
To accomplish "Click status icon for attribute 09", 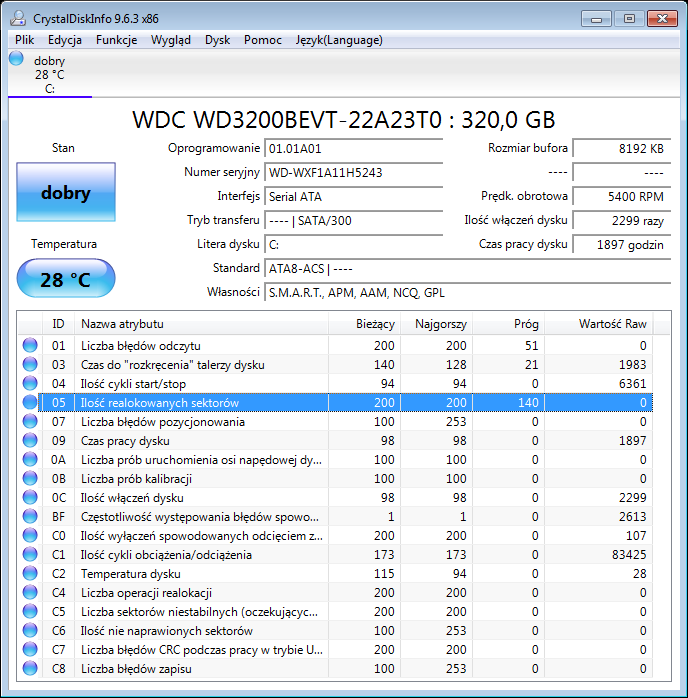I will coord(30,440).
